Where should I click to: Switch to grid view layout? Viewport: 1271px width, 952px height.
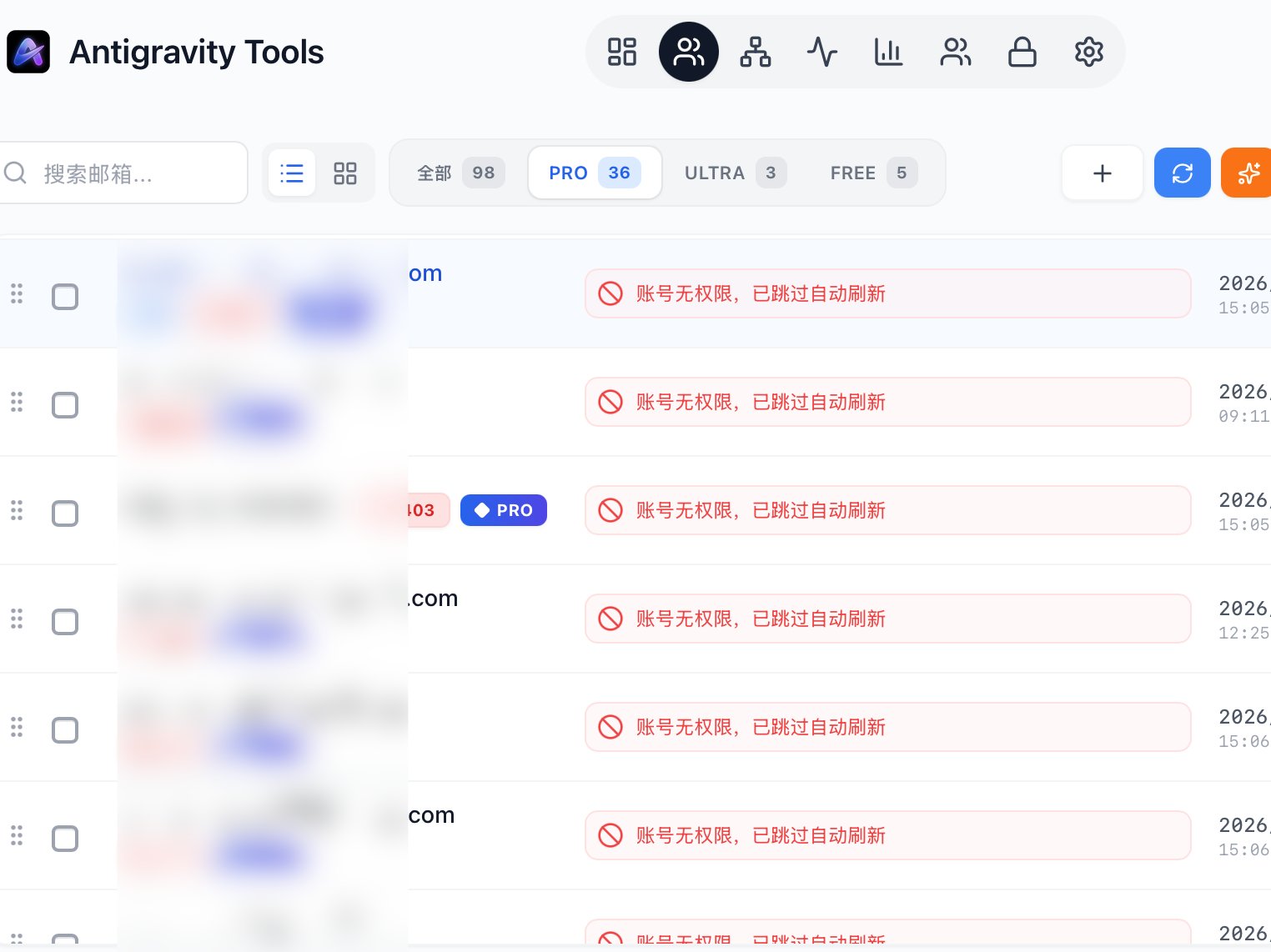tap(345, 173)
